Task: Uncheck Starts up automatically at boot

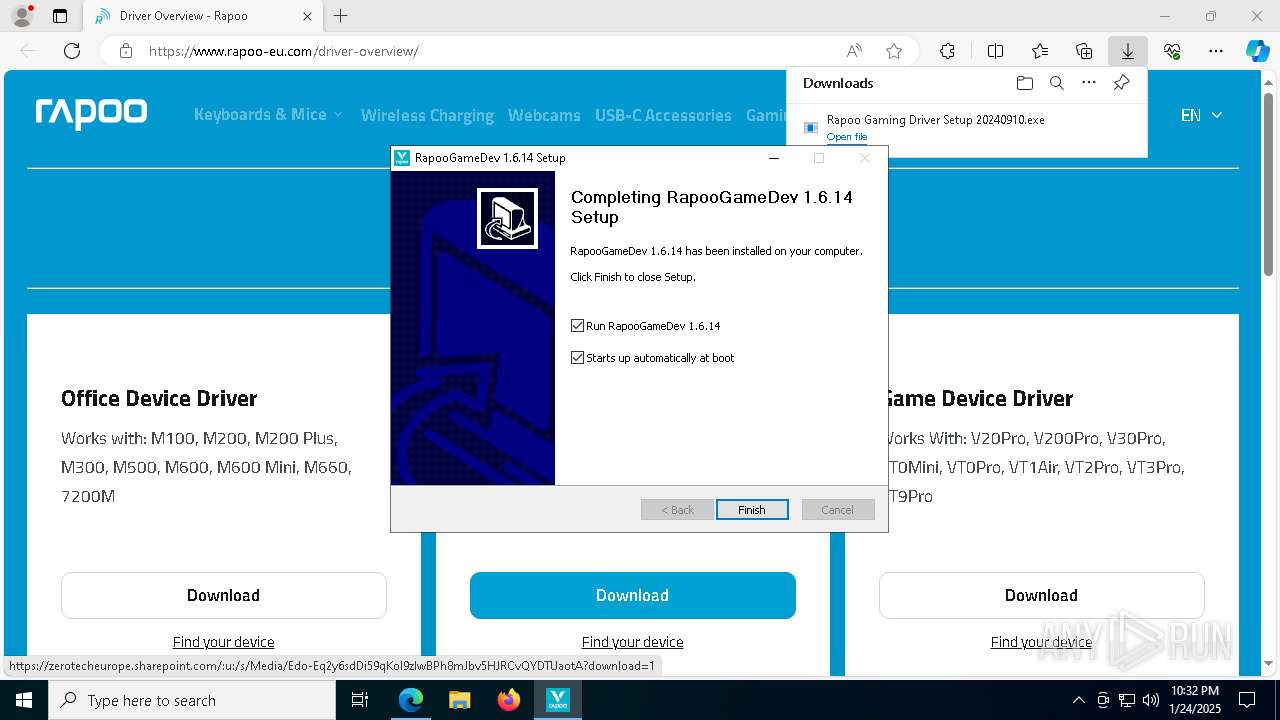Action: [x=577, y=358]
